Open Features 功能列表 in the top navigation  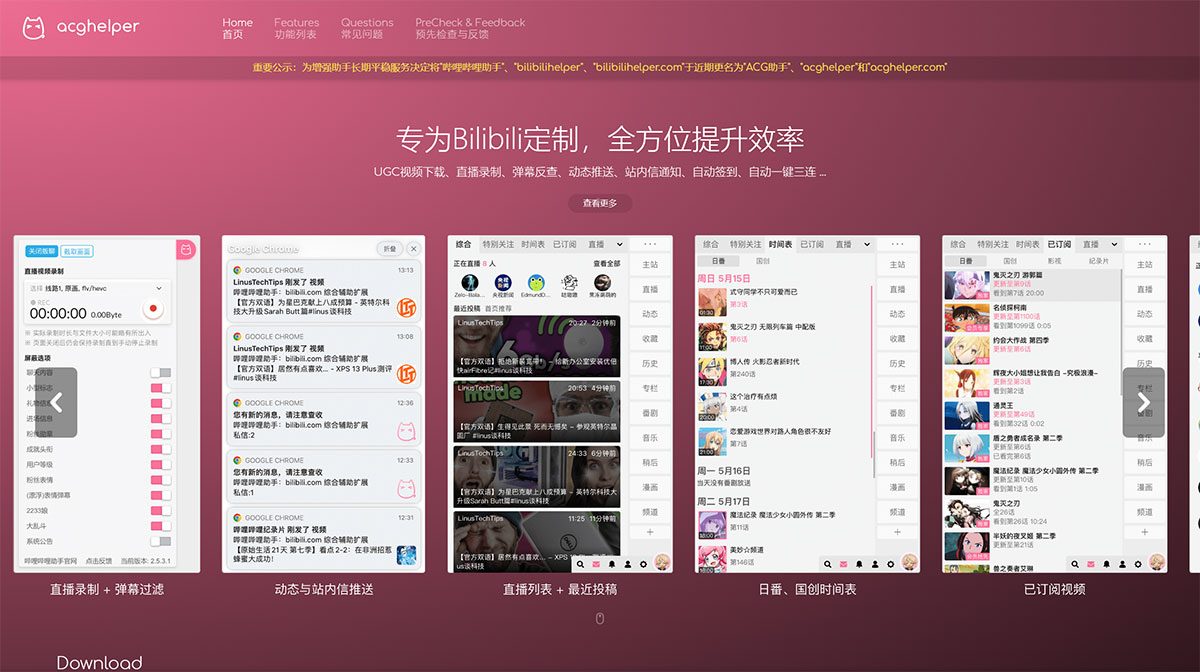[x=296, y=28]
